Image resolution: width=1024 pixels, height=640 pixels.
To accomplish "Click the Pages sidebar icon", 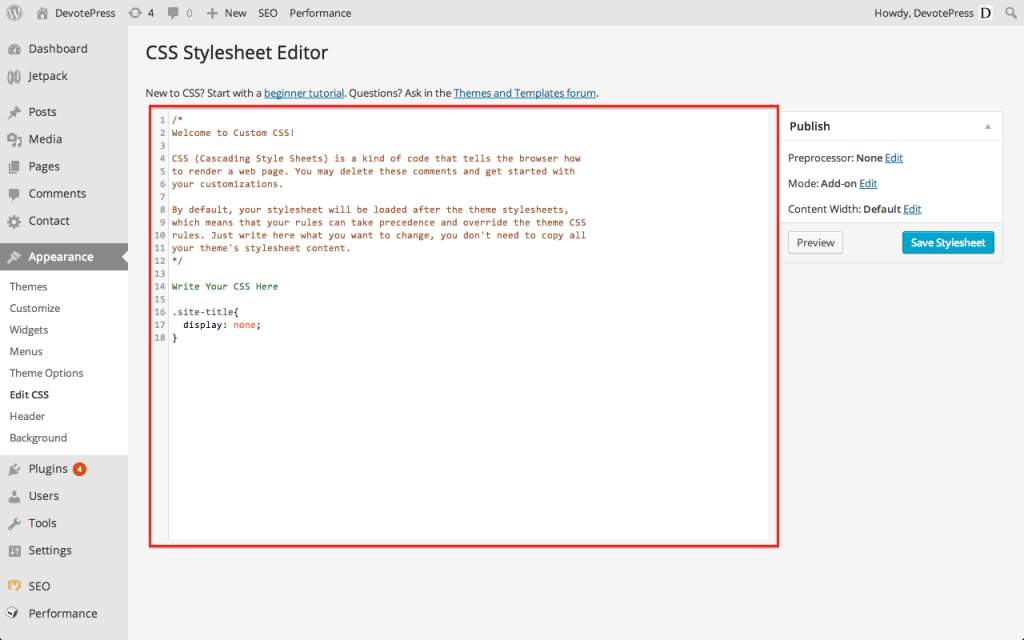I will click(14, 166).
